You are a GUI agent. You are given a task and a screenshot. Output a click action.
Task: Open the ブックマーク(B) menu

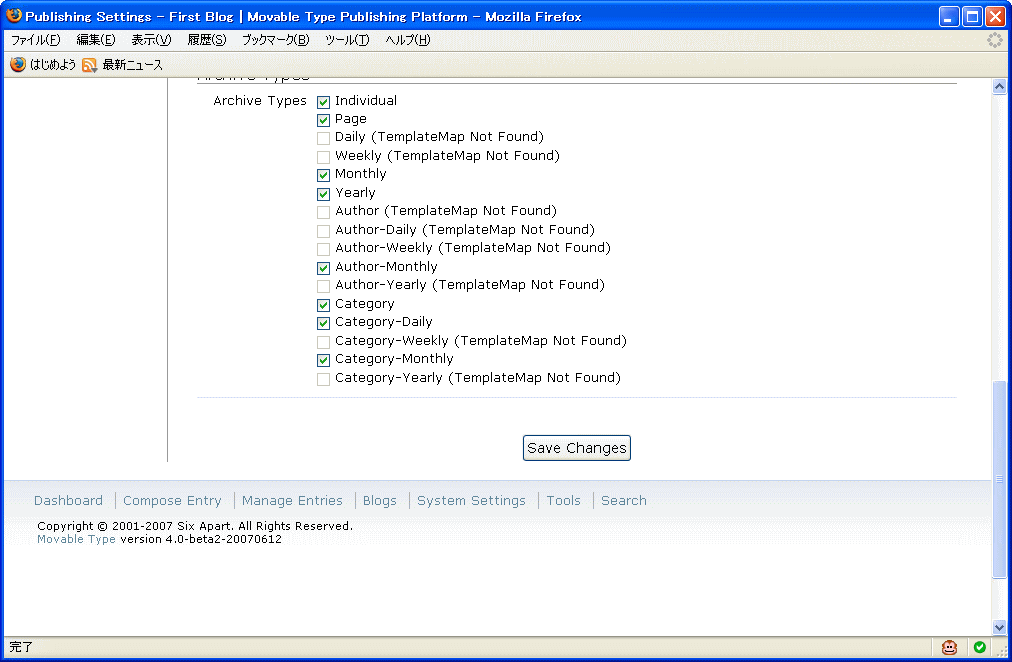pos(276,40)
